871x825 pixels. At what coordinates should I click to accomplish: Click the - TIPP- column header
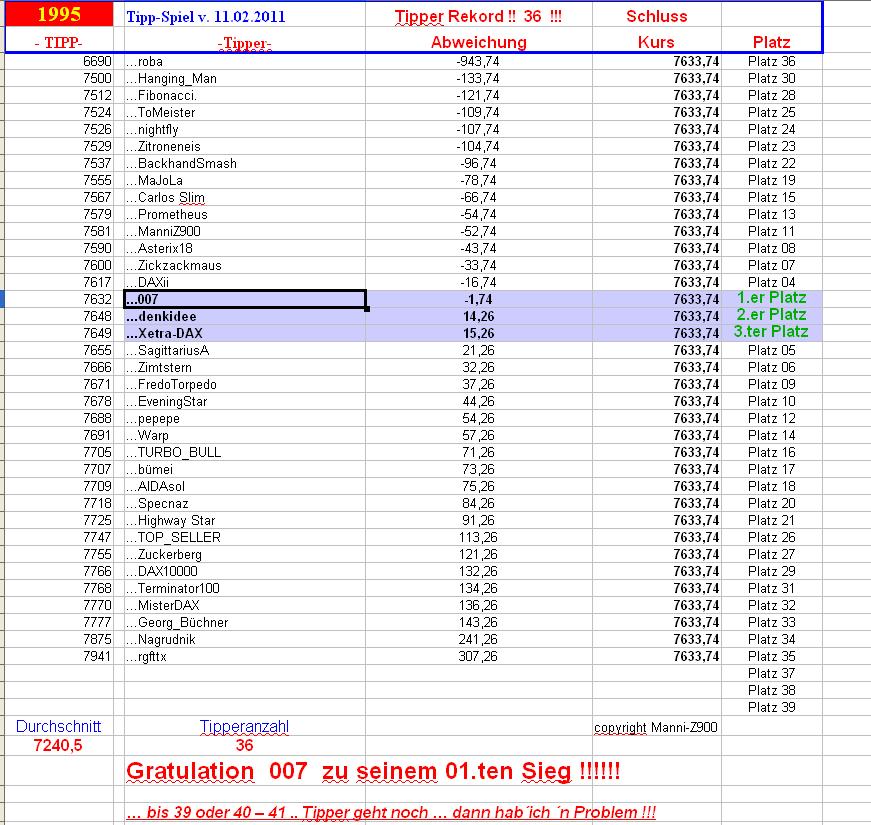59,43
